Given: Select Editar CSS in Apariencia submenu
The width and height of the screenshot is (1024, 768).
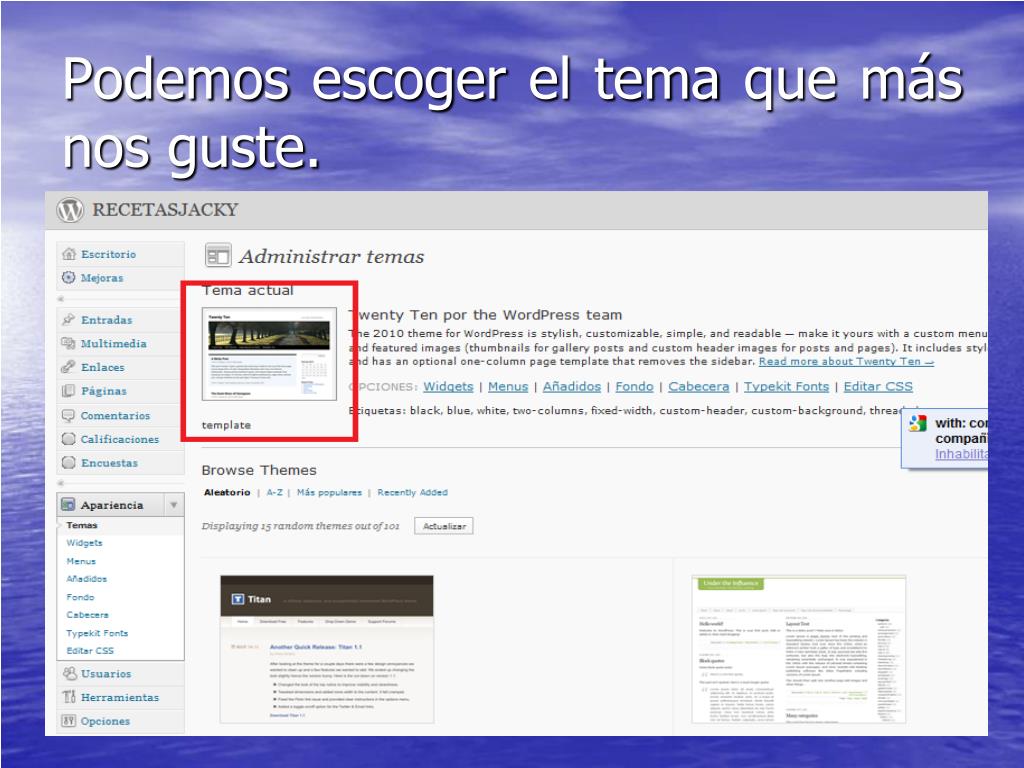Looking at the screenshot, I should [90, 650].
